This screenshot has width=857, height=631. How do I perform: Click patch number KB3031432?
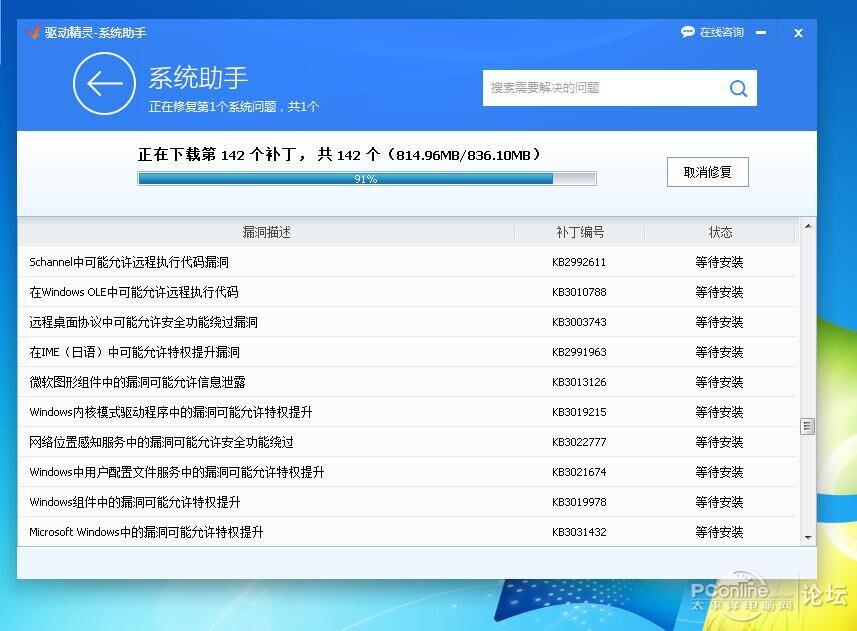(x=579, y=532)
